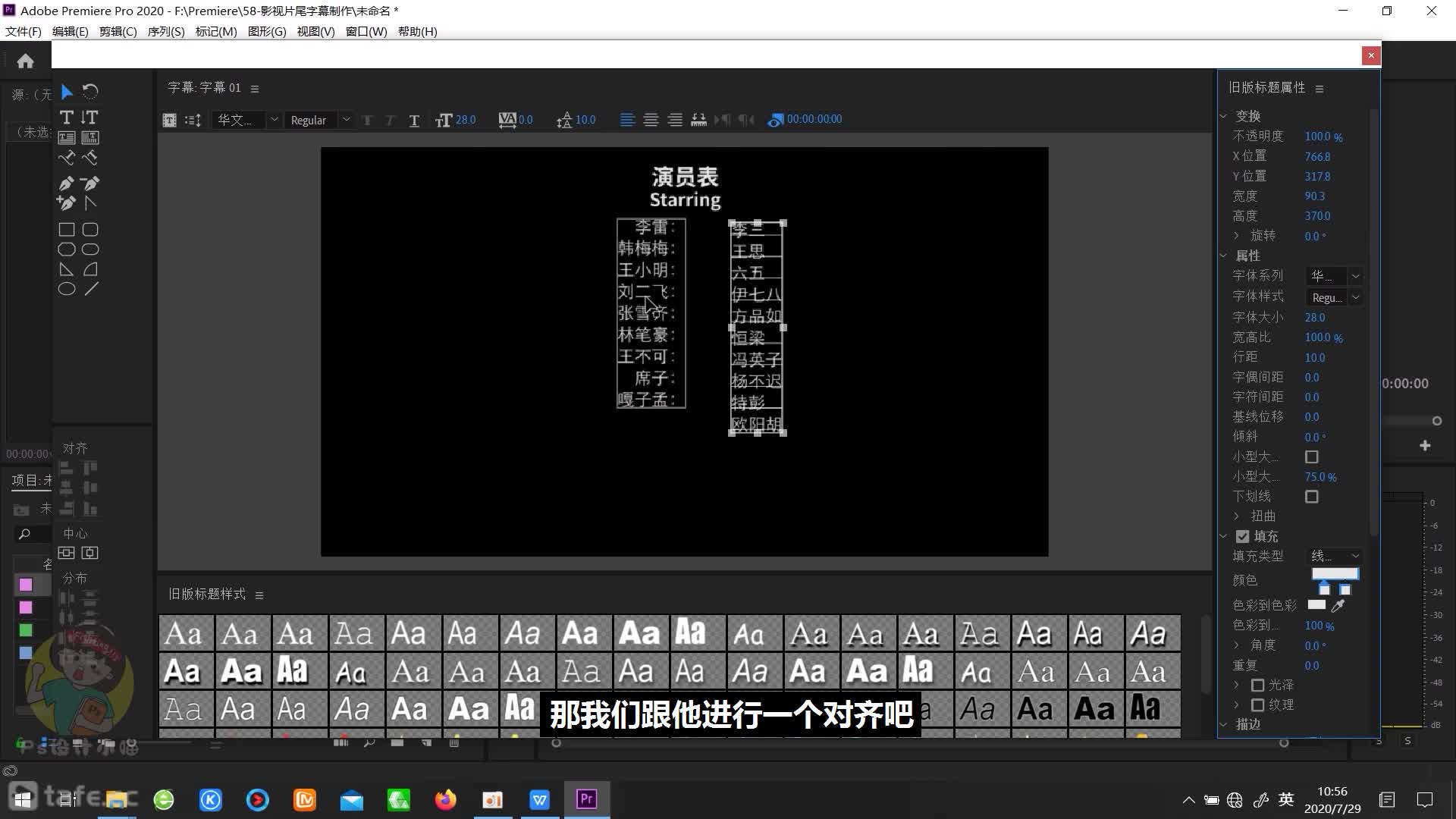Align text left in title toolbar
Image resolution: width=1456 pixels, height=819 pixels.
click(x=627, y=120)
